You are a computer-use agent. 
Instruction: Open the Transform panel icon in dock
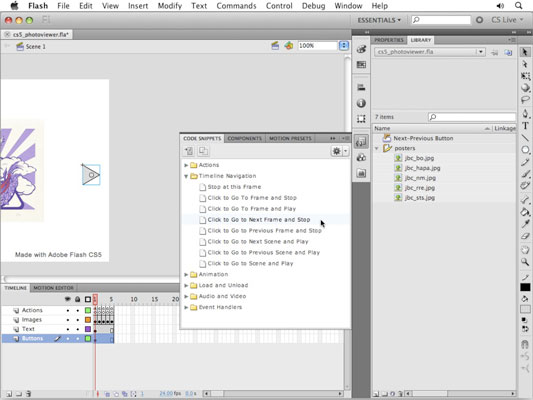pyautogui.click(x=361, y=119)
